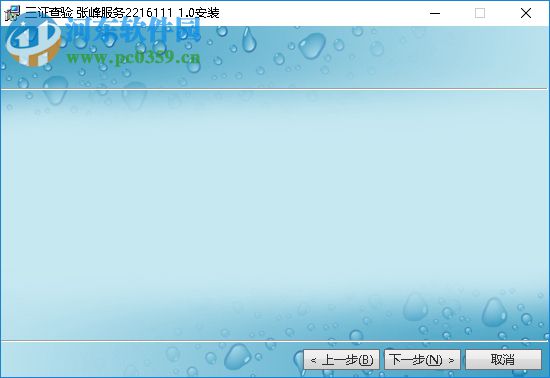Go back with 上一步(B) button
The image size is (550, 378).
click(x=342, y=359)
